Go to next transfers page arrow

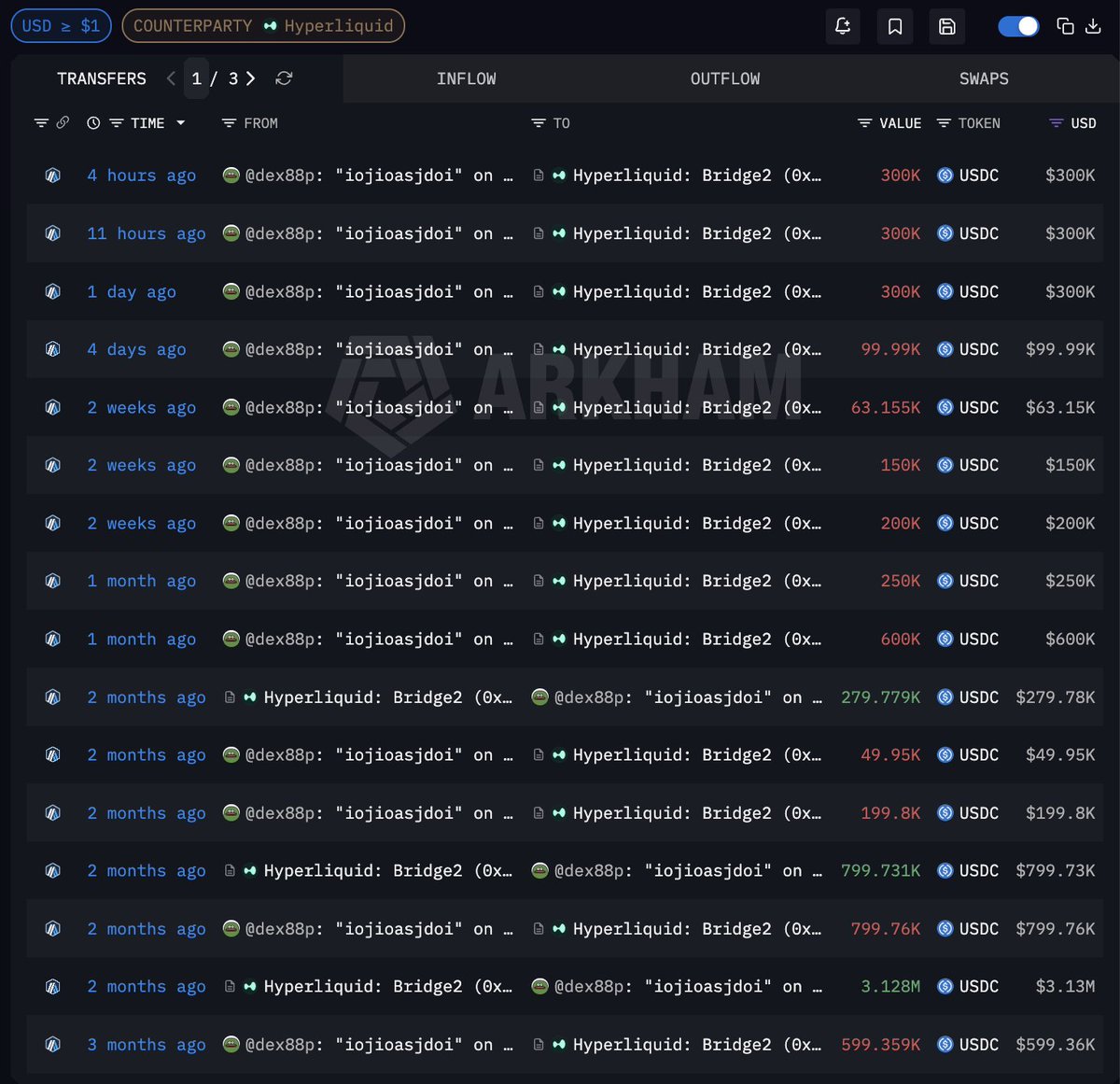(x=250, y=78)
